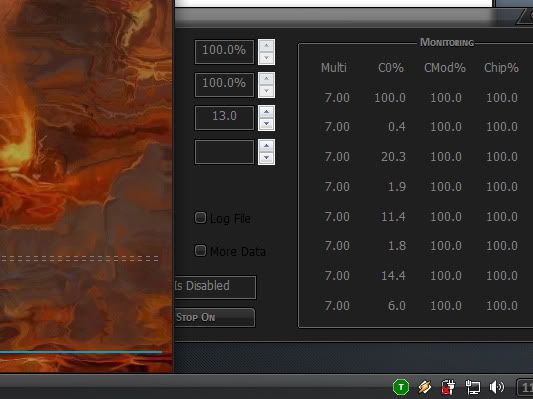Click down arrow beside the empty value field
533x399 pixels.
266,158
